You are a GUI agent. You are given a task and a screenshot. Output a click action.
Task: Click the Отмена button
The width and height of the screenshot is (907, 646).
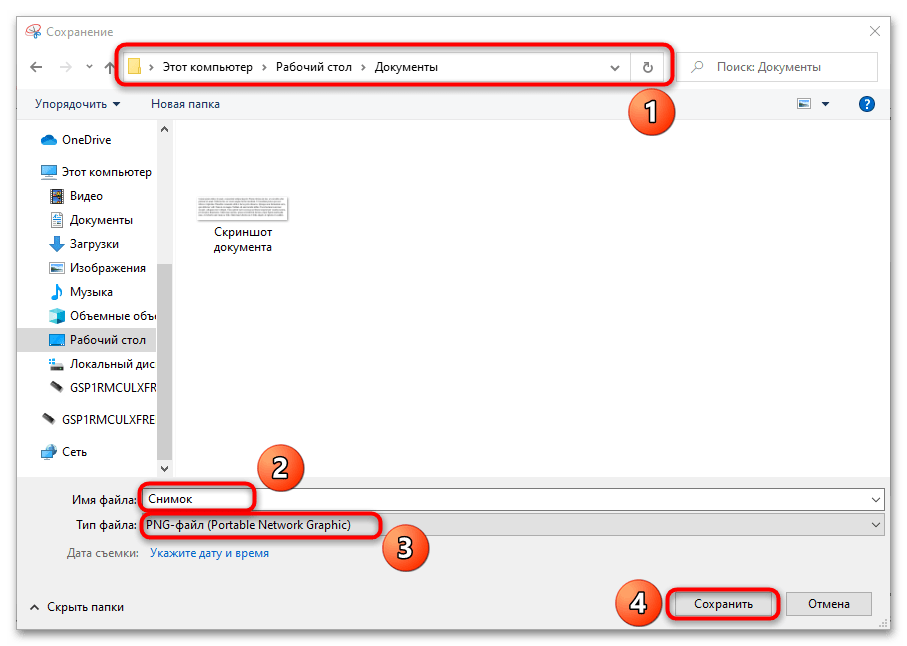pos(828,604)
